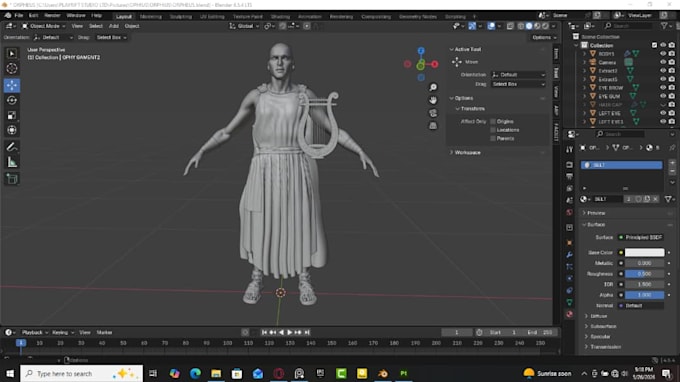Select the Annotate tool
Image resolution: width=680 pixels, height=382 pixels.
point(12,147)
